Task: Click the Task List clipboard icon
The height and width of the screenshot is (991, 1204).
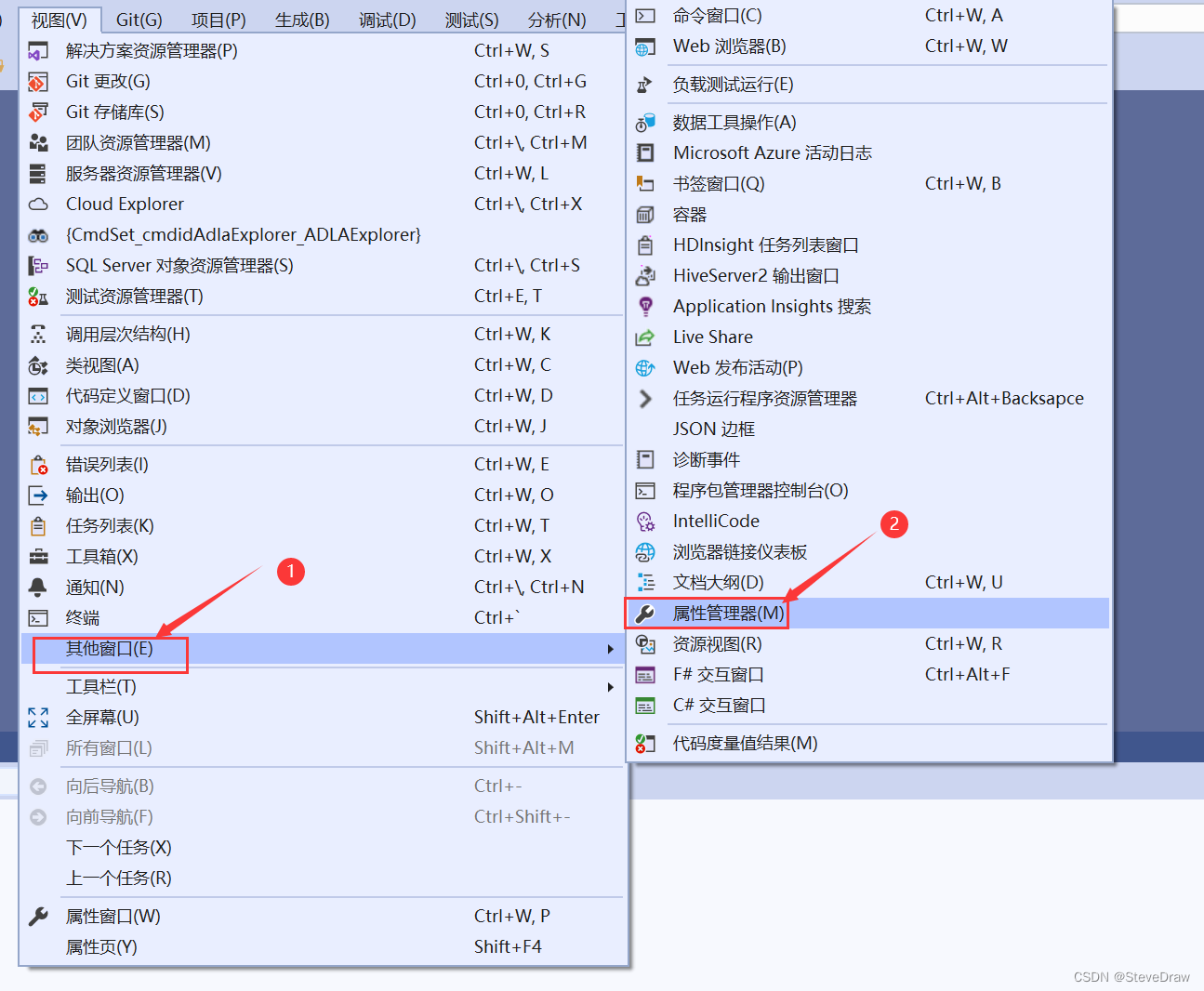Action: [38, 526]
